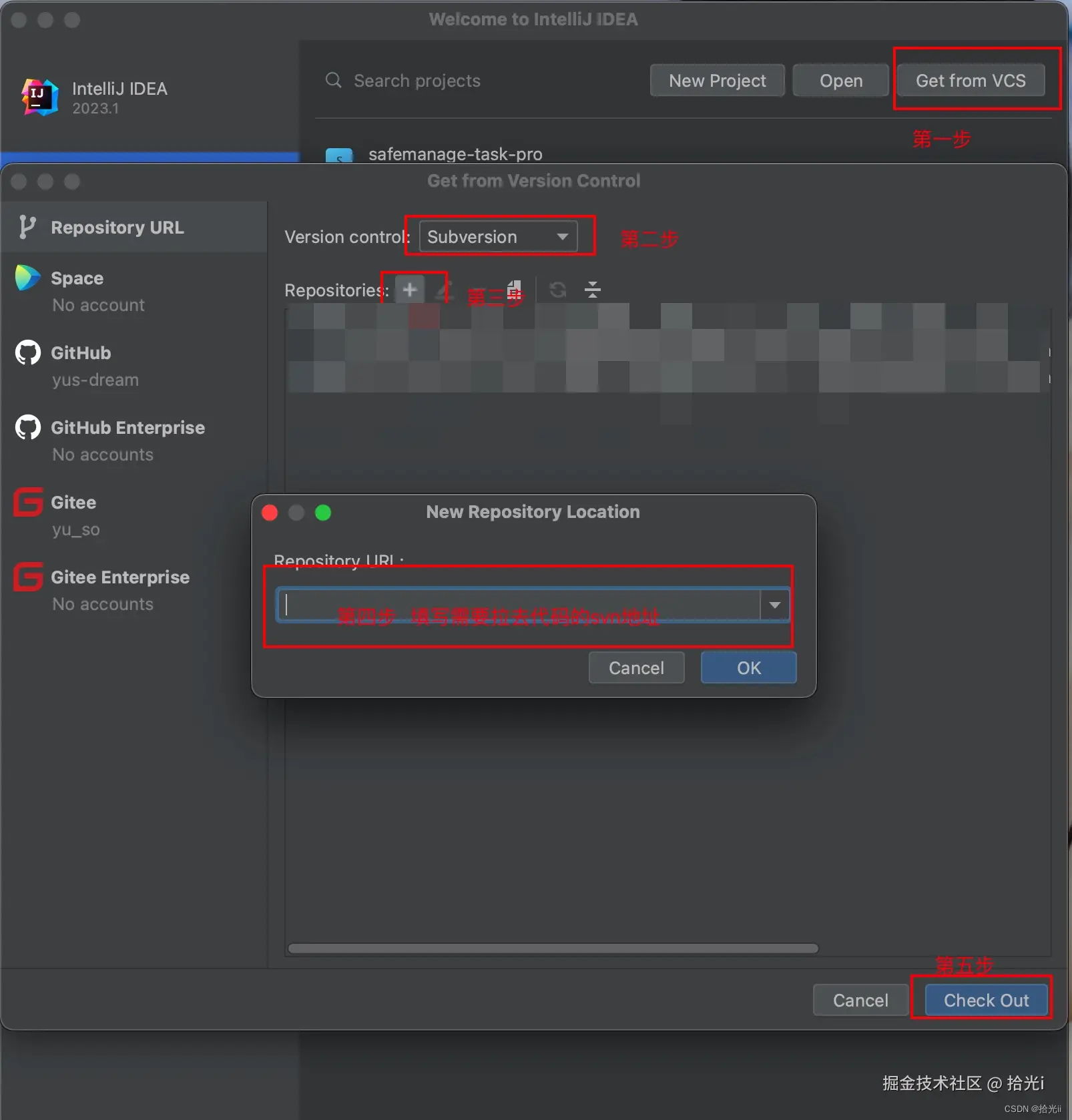Click the edit pencil icon beside Repositories

(x=444, y=290)
